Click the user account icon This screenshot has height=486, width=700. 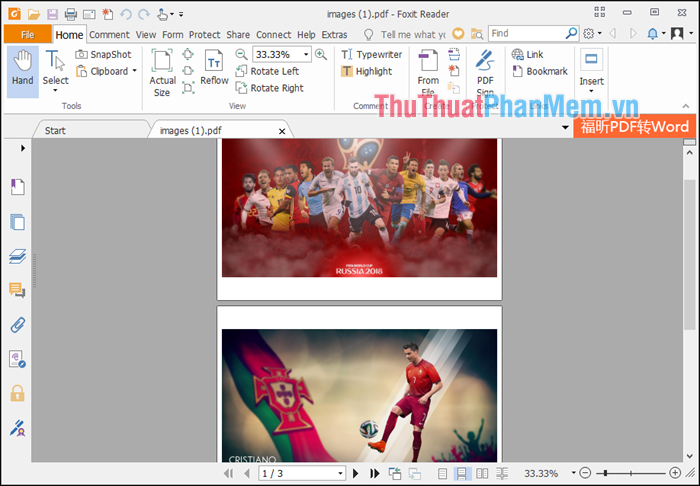677,33
